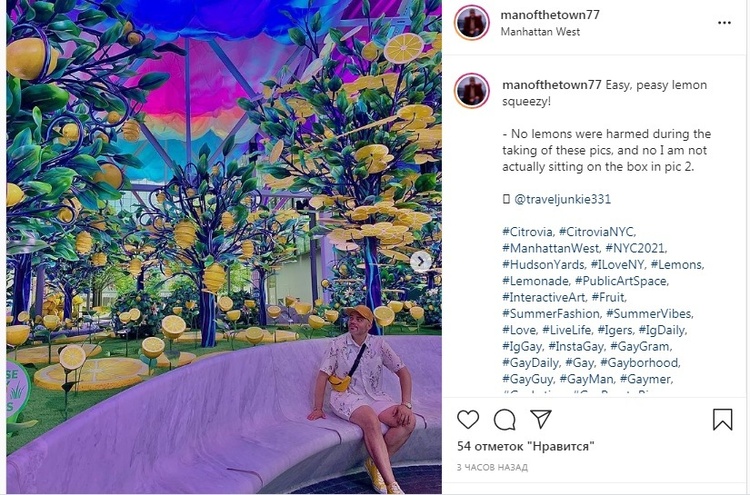Open the #HudsonYards hashtag

543,264
